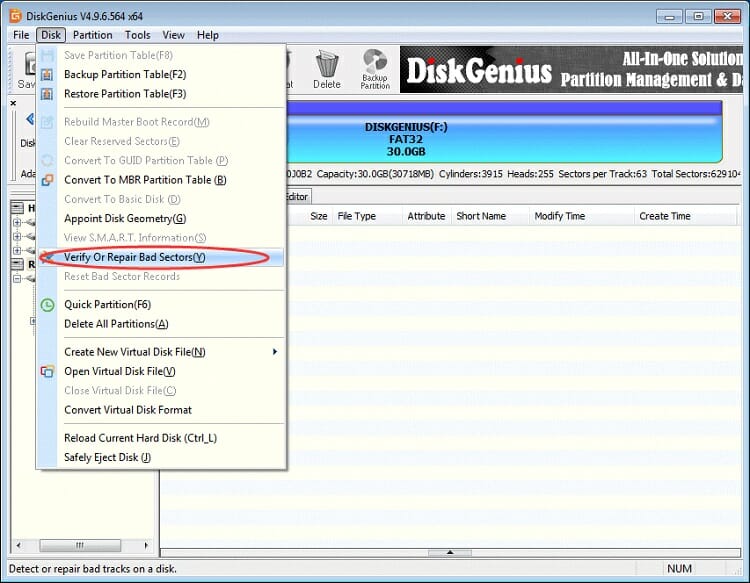Select Safely Eject Disk
The image size is (750, 583).
(x=107, y=457)
